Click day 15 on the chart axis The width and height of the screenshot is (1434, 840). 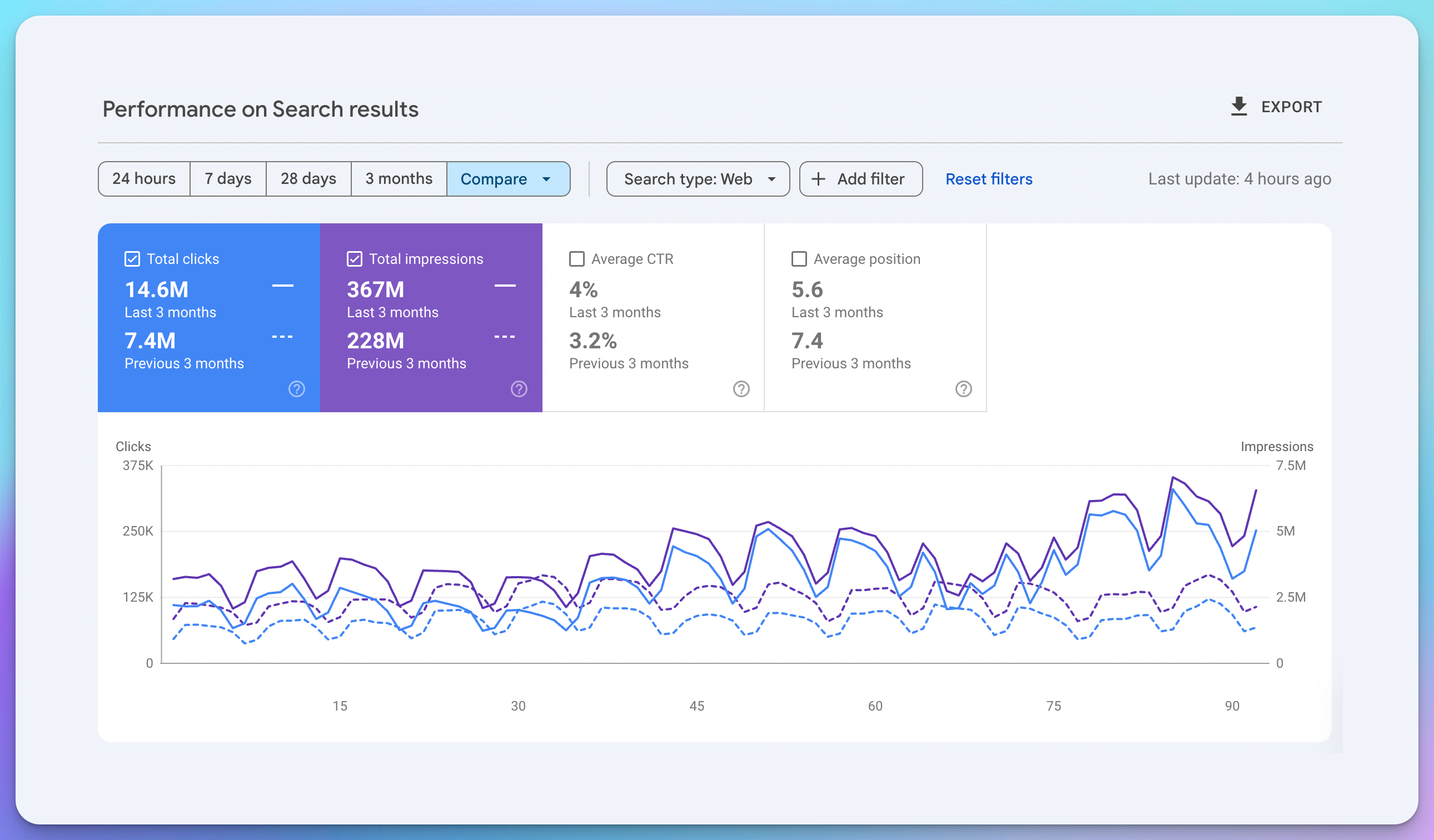click(x=340, y=706)
